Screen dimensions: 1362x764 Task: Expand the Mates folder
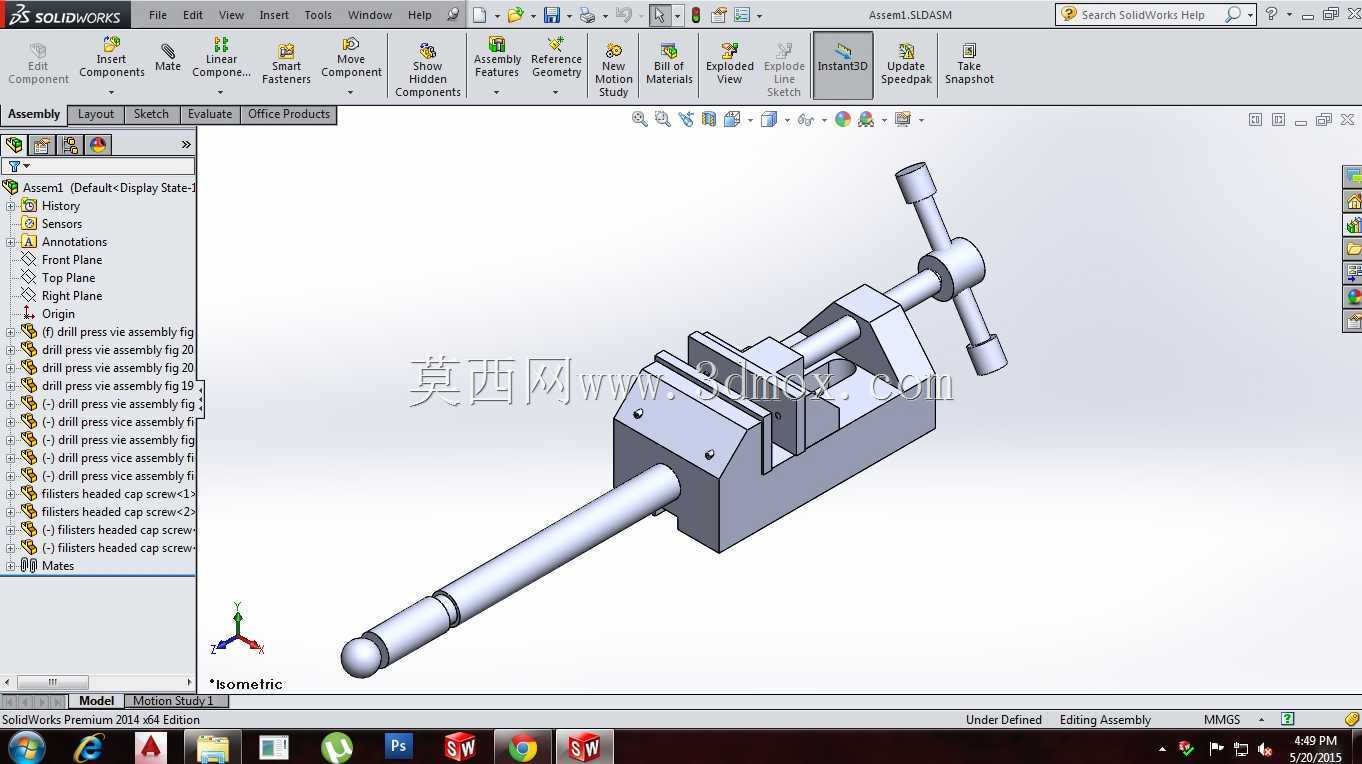pos(11,566)
